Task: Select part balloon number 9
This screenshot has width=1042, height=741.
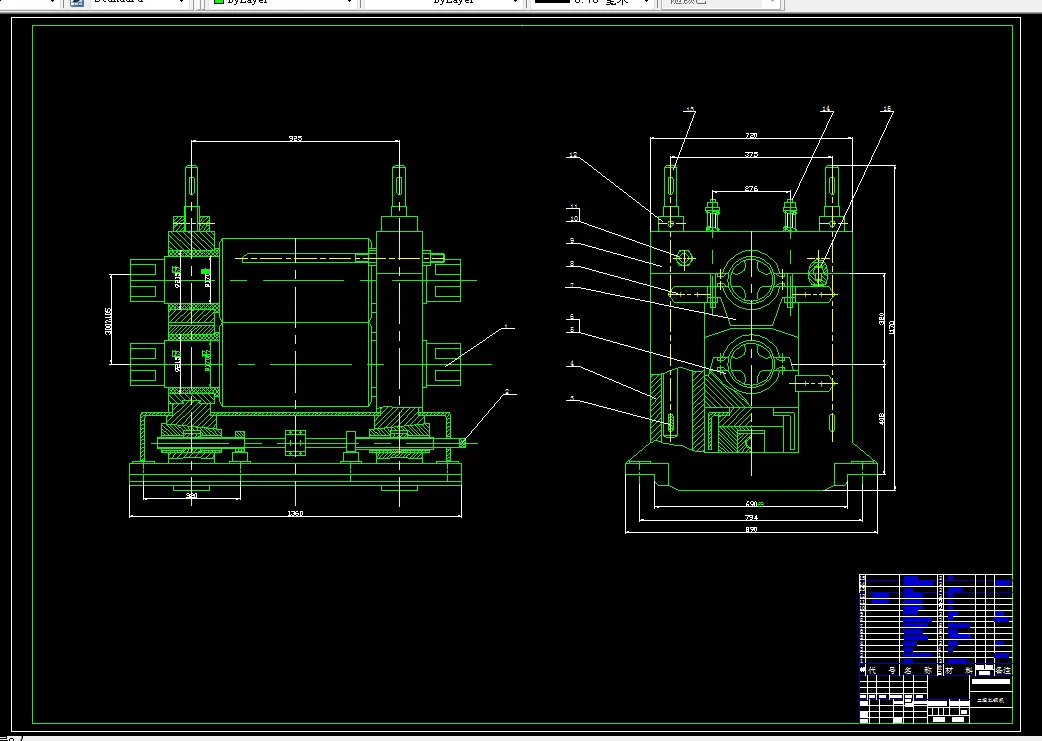Action: coord(572,241)
